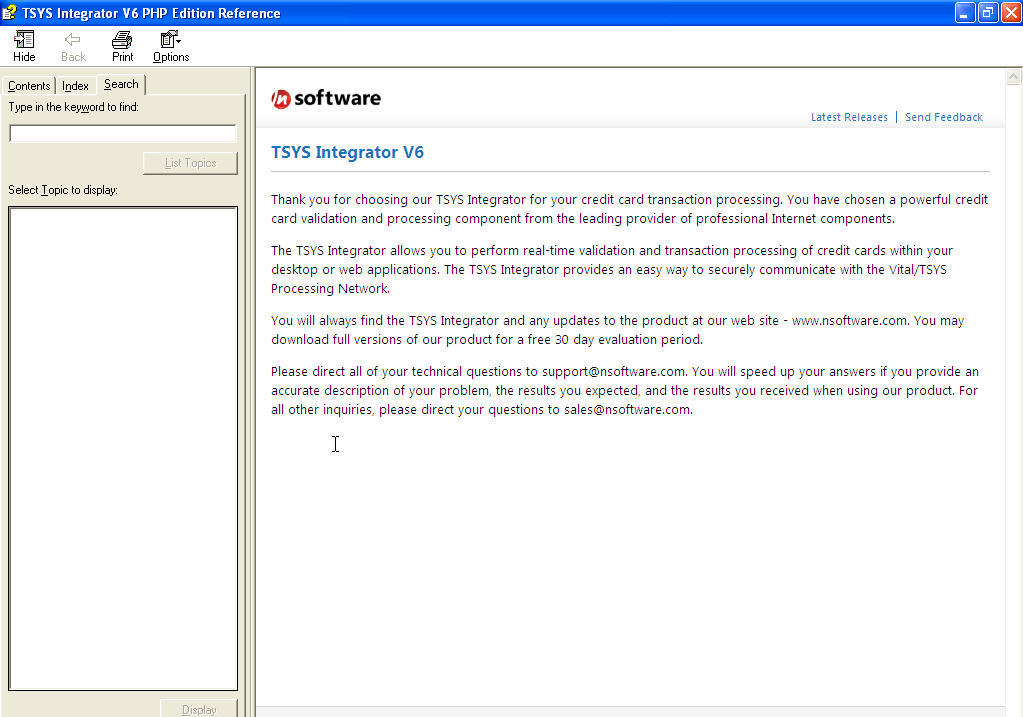Click the www.nsoftware.com text
This screenshot has height=717, width=1023.
click(x=849, y=320)
